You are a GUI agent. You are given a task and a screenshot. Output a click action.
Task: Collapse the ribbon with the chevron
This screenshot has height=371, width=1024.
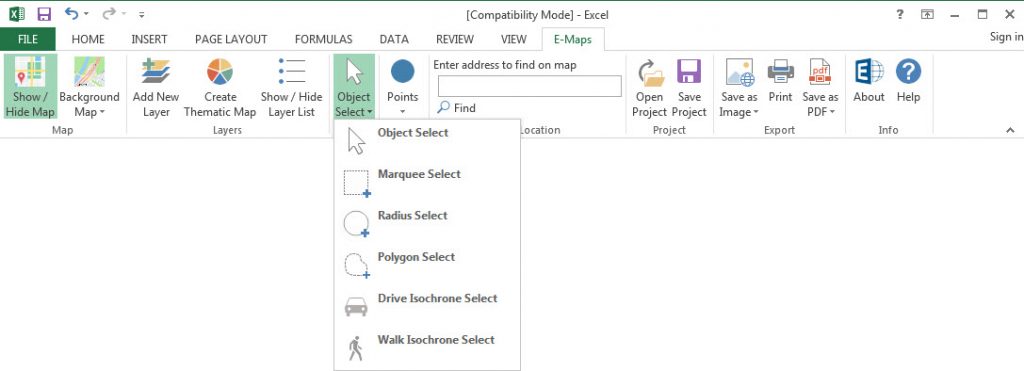[1010, 131]
